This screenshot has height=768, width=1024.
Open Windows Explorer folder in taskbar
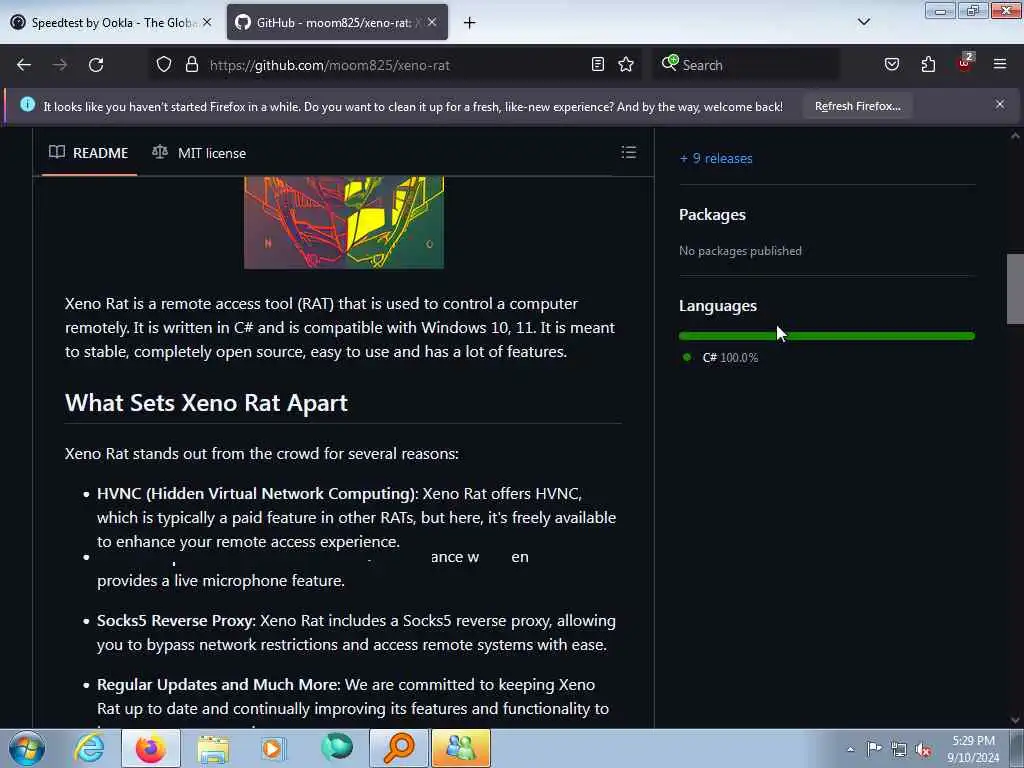(213, 748)
